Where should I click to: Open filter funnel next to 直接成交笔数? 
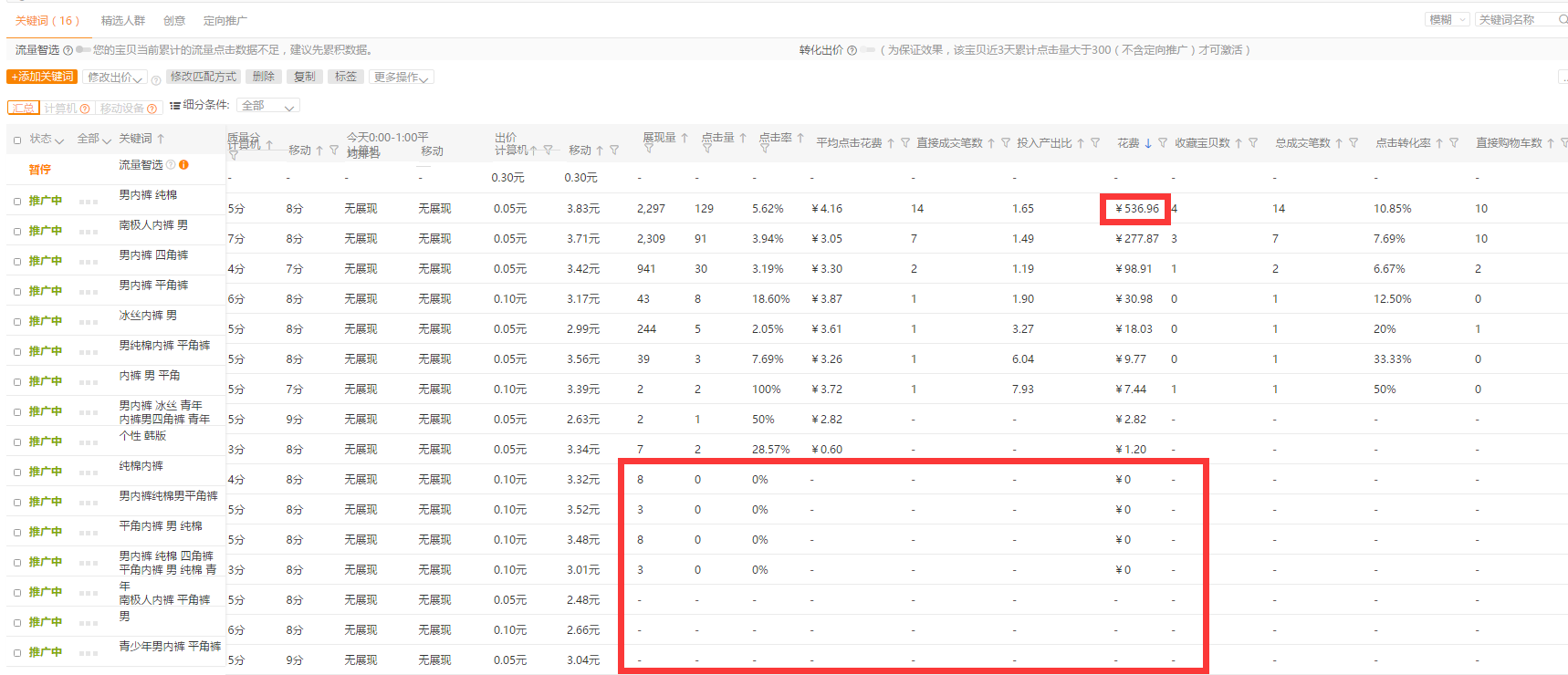(1006, 143)
